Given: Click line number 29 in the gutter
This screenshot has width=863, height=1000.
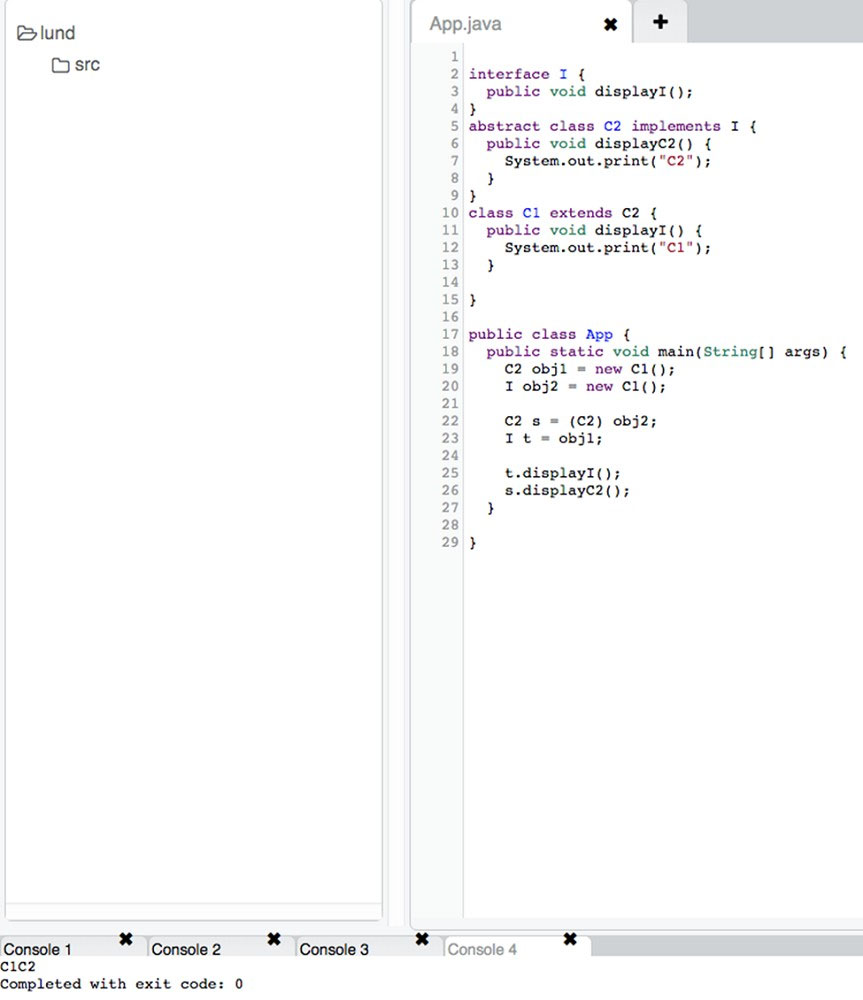Looking at the screenshot, I should pyautogui.click(x=450, y=542).
